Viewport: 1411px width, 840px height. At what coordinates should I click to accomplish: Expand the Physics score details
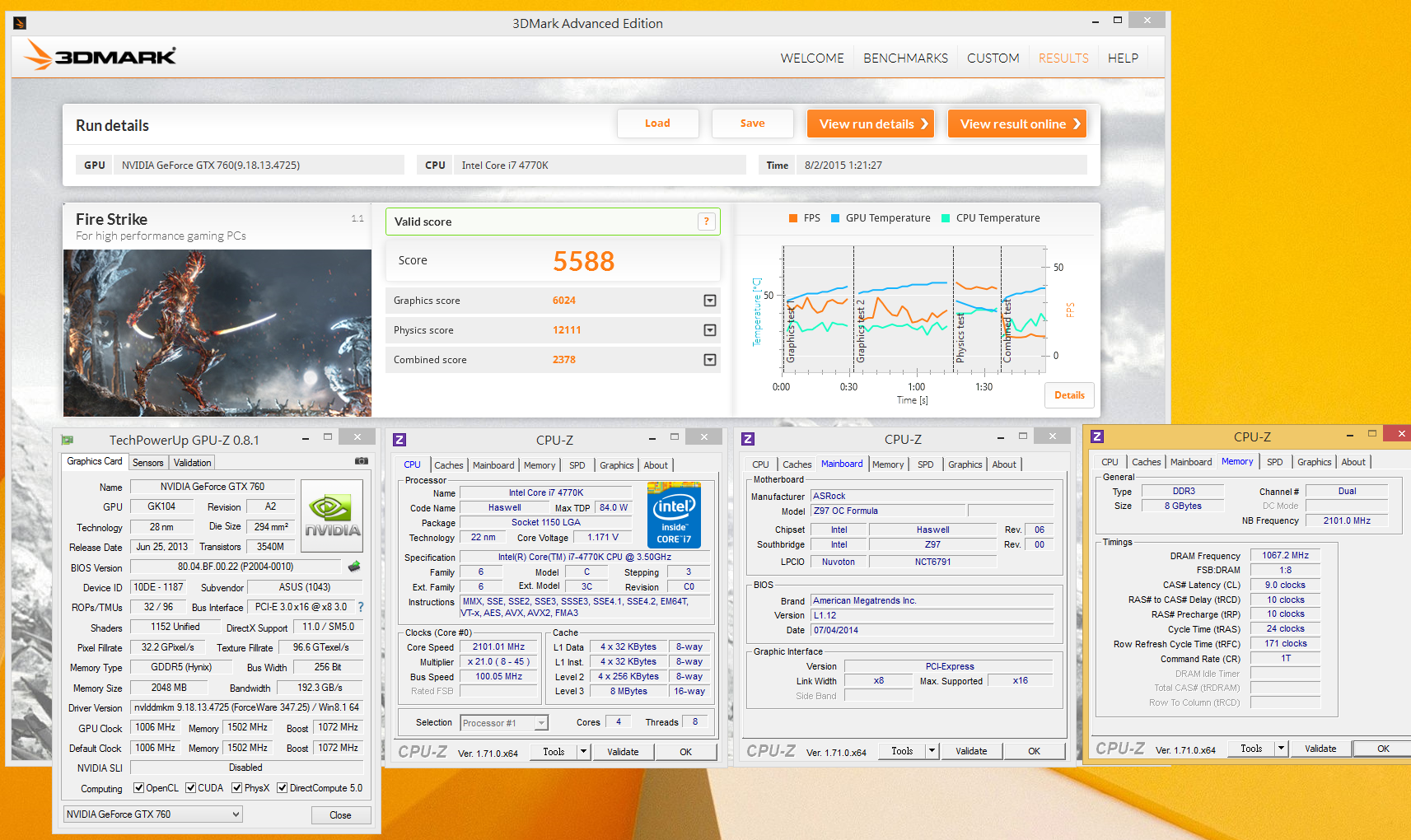[709, 330]
